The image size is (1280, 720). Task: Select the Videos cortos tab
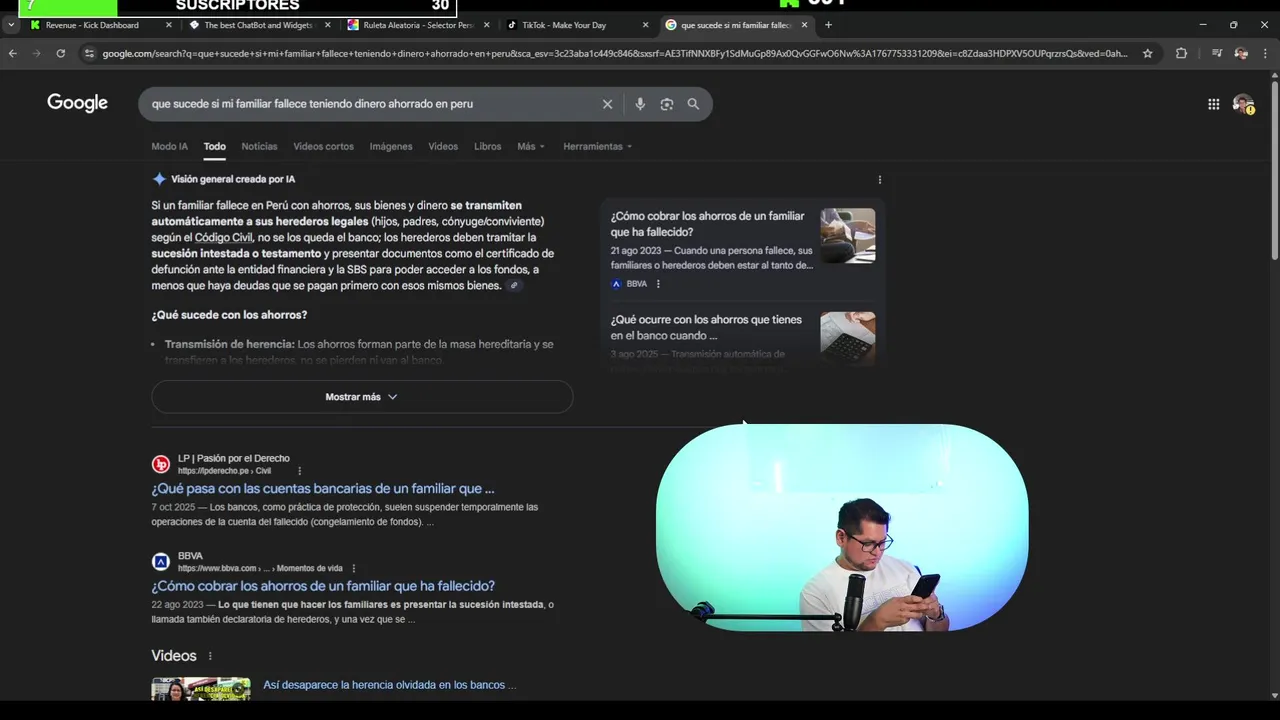323,146
